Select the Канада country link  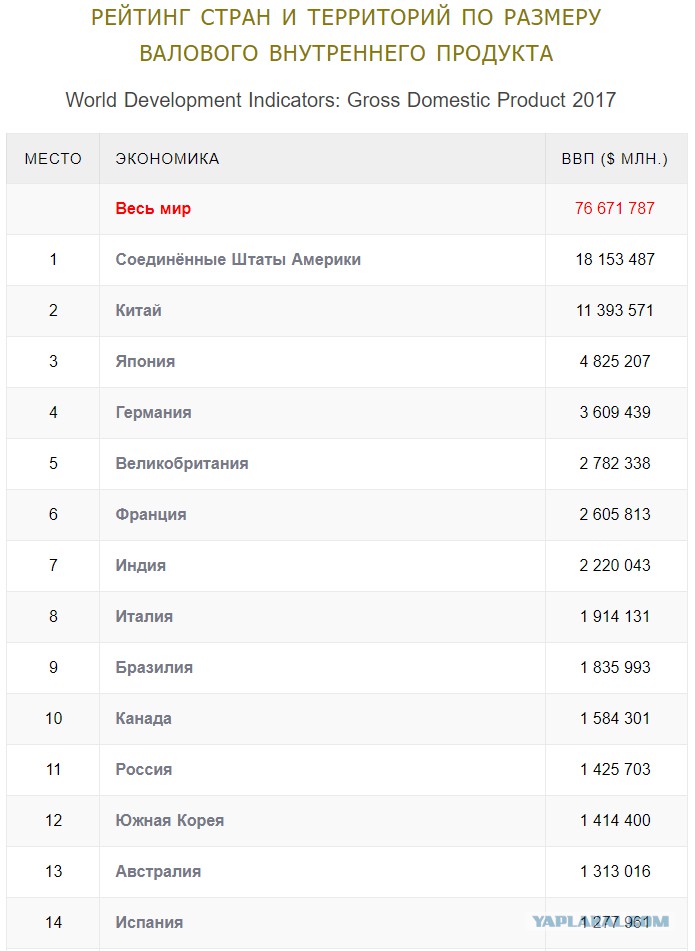pyautogui.click(x=143, y=718)
